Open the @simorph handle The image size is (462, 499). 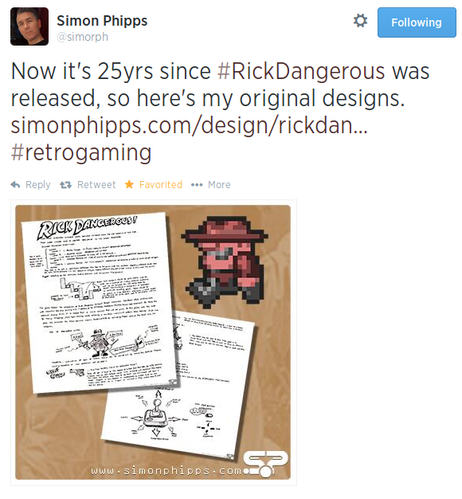click(x=82, y=36)
